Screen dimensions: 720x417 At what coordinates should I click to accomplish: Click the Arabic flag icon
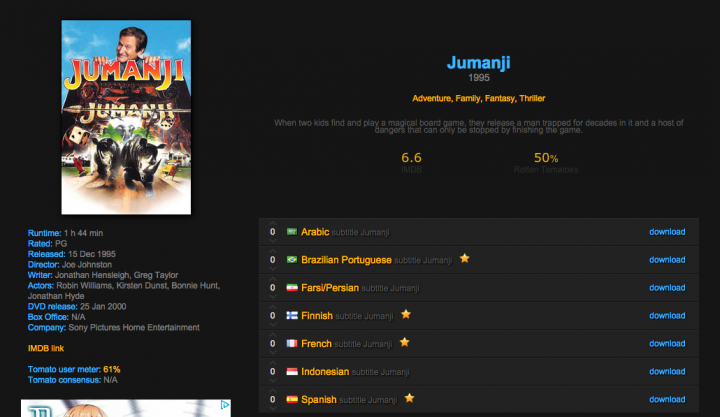point(292,232)
